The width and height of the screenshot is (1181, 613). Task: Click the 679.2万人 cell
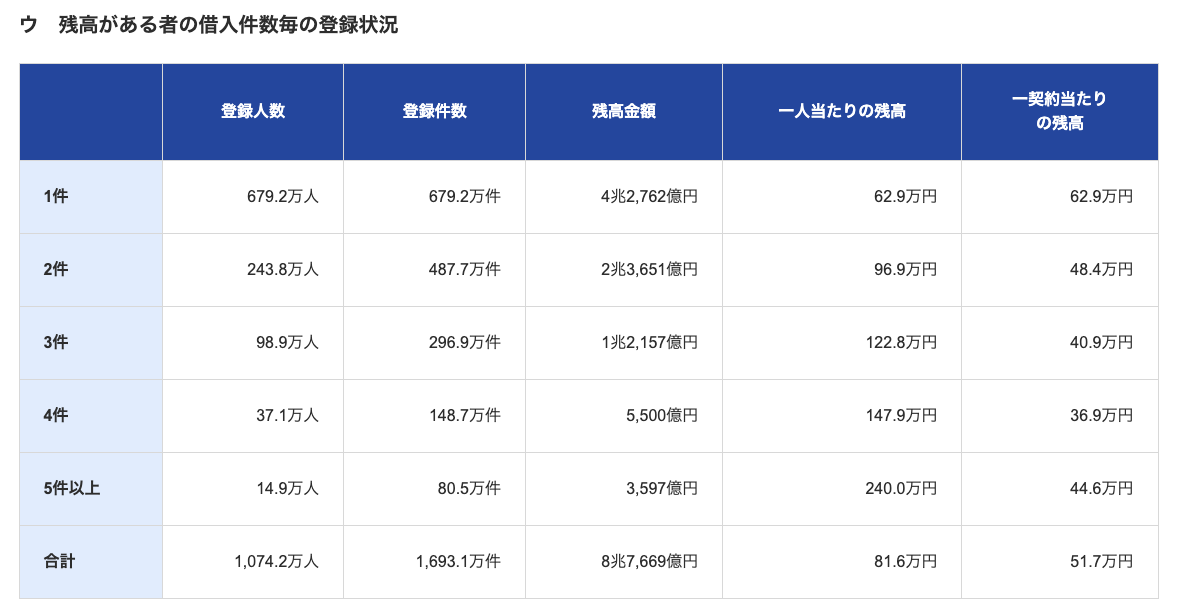(253, 197)
